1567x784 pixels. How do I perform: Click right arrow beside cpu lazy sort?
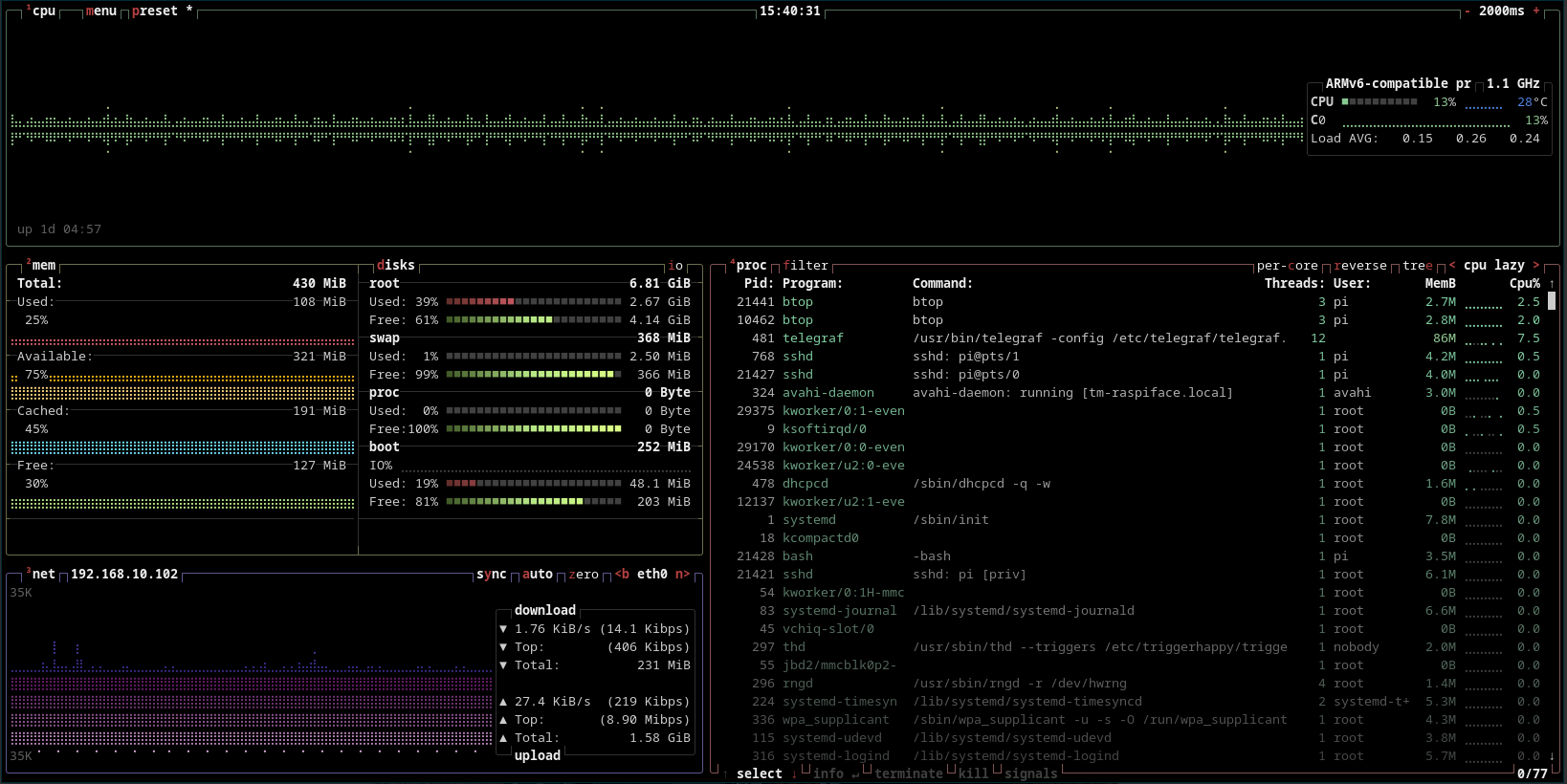[1536, 266]
